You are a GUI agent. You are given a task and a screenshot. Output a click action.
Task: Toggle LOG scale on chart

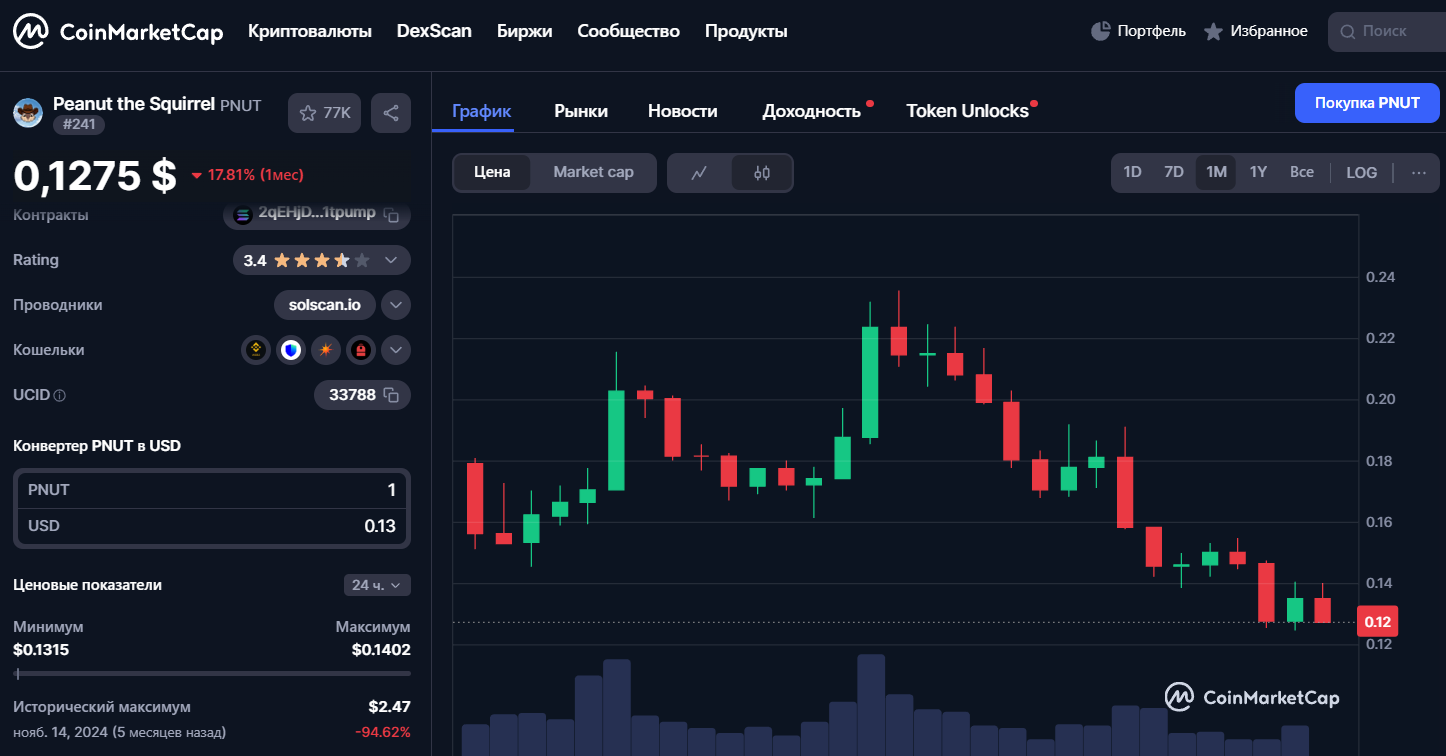(1362, 172)
